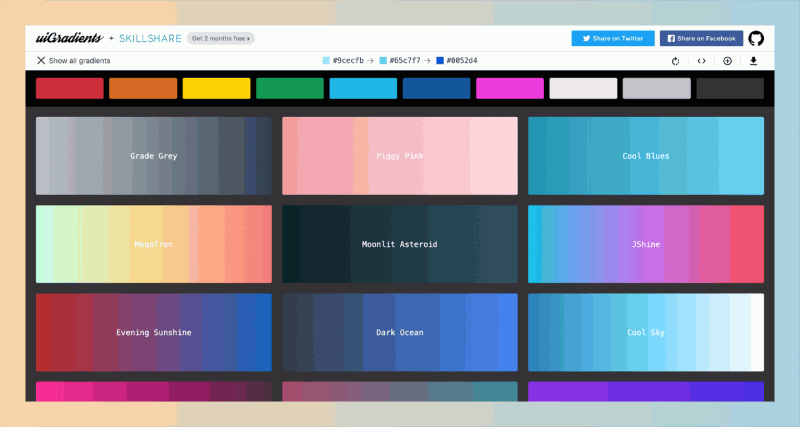The image size is (800, 427).
Task: Select the Moonlit Asteroid gradient
Action: [400, 244]
